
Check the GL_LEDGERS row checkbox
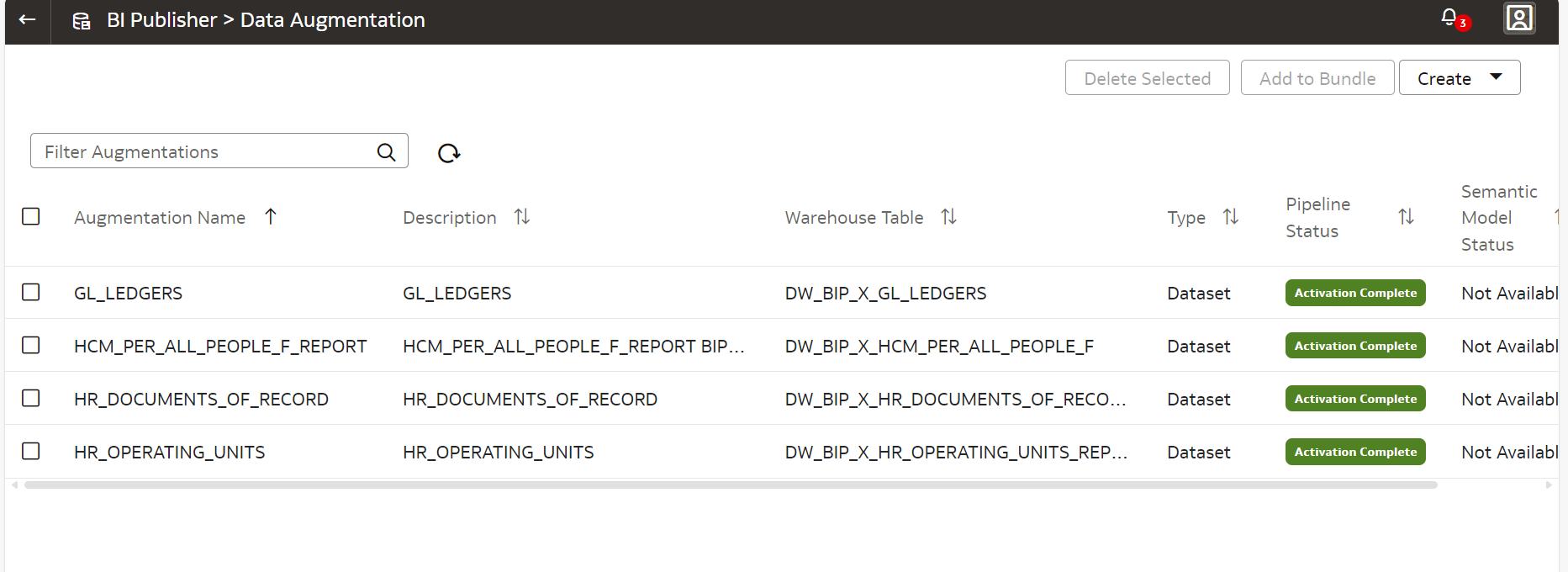click(31, 292)
